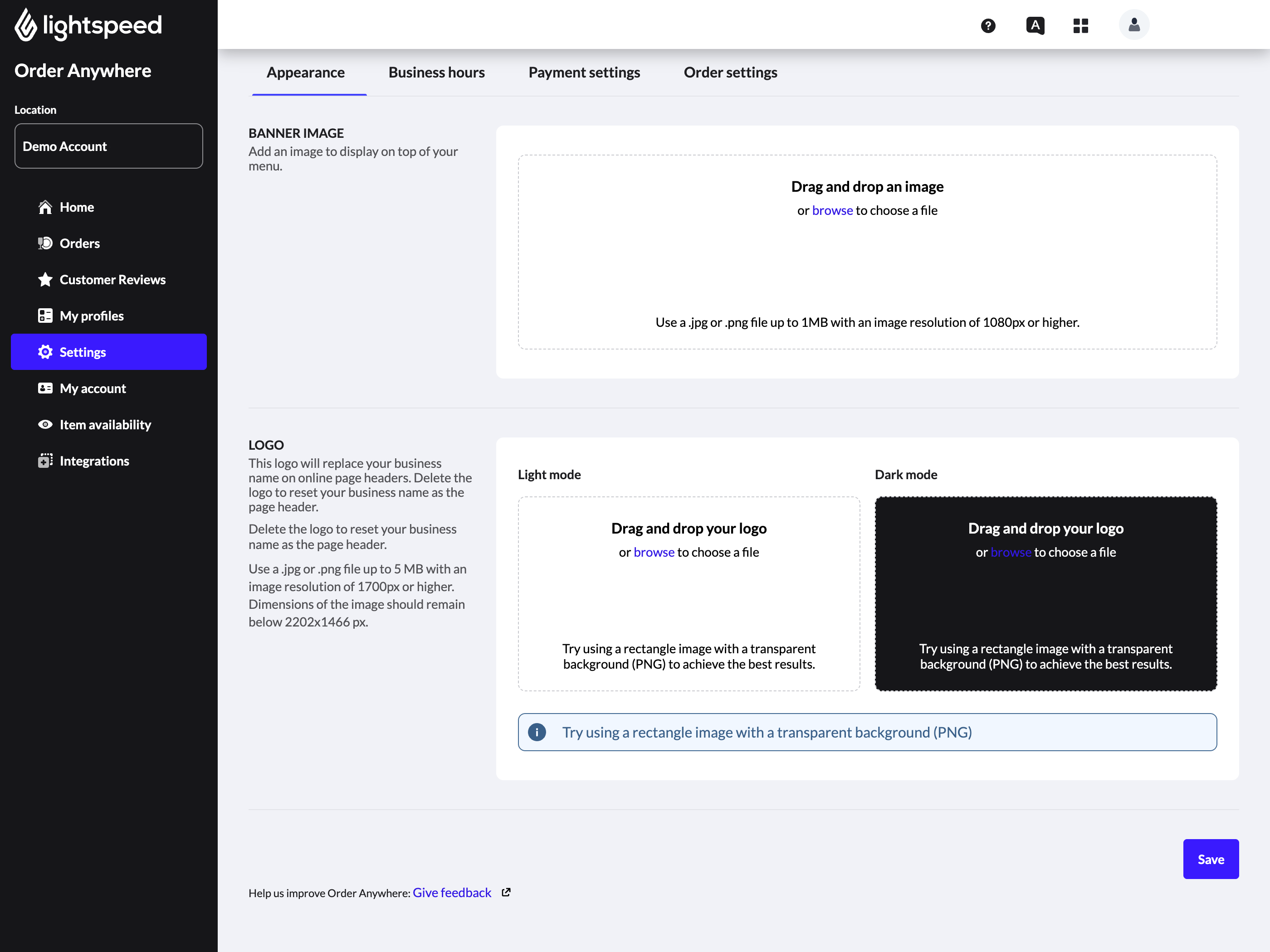Select Orders in the sidebar
This screenshot has width=1270, height=952.
[x=79, y=243]
